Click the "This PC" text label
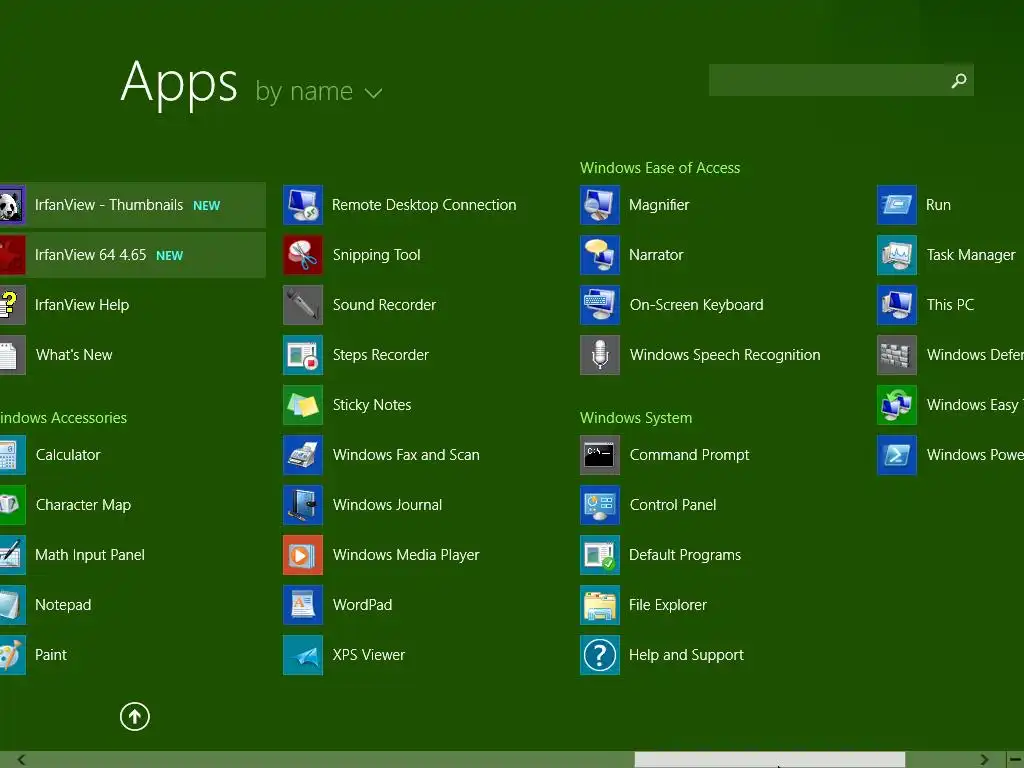The height and width of the screenshot is (768, 1024). 950,305
